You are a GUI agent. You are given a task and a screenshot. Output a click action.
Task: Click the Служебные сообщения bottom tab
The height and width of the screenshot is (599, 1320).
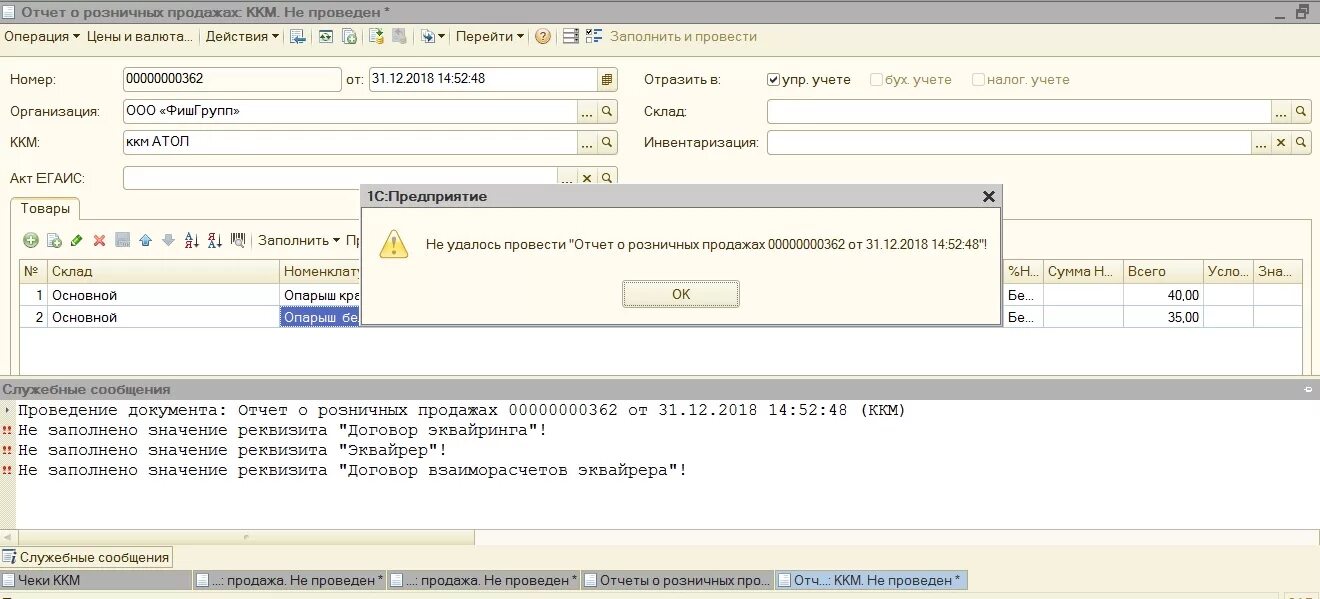pos(87,557)
